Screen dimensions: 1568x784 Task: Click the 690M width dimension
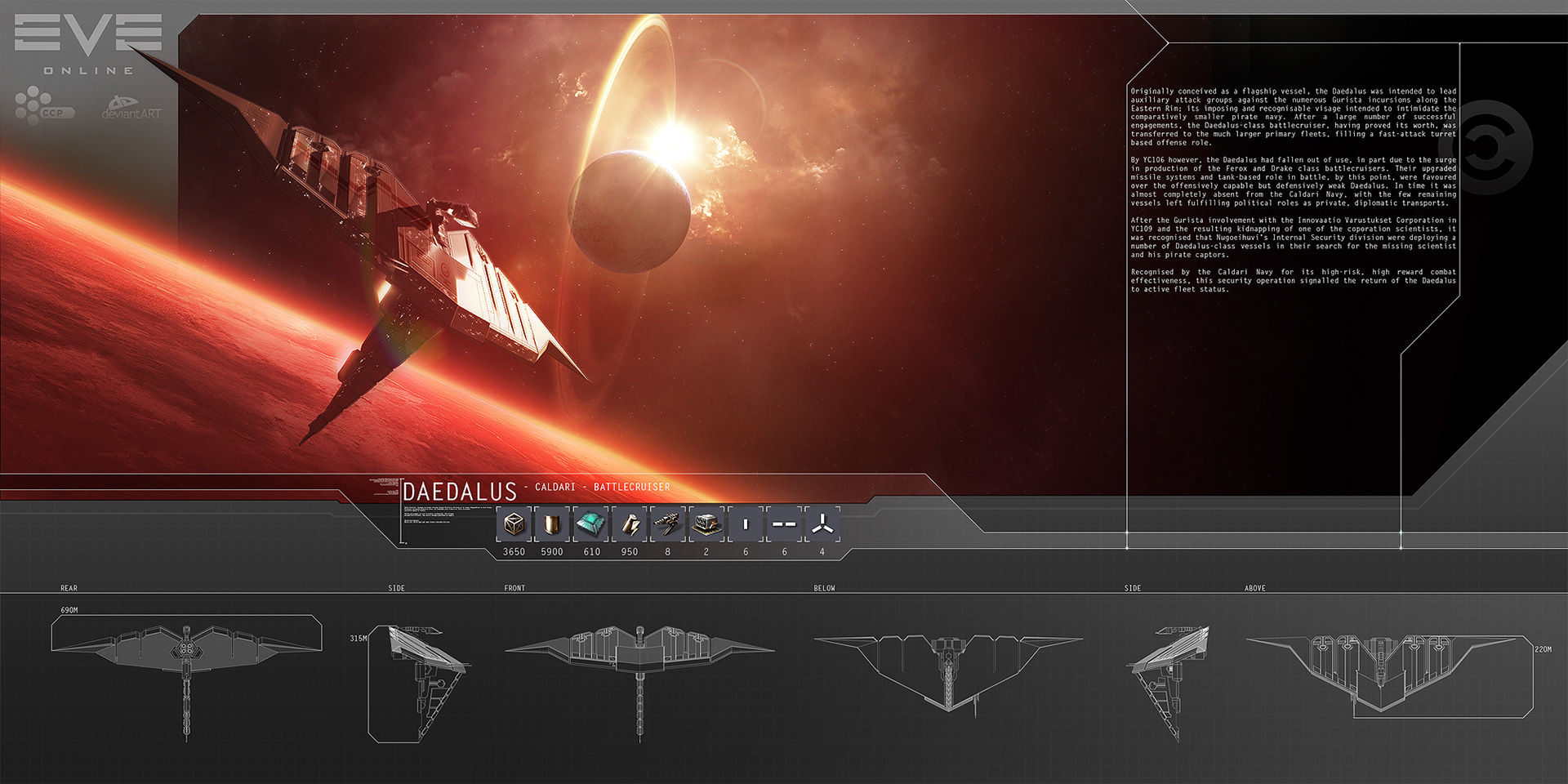pyautogui.click(x=69, y=610)
